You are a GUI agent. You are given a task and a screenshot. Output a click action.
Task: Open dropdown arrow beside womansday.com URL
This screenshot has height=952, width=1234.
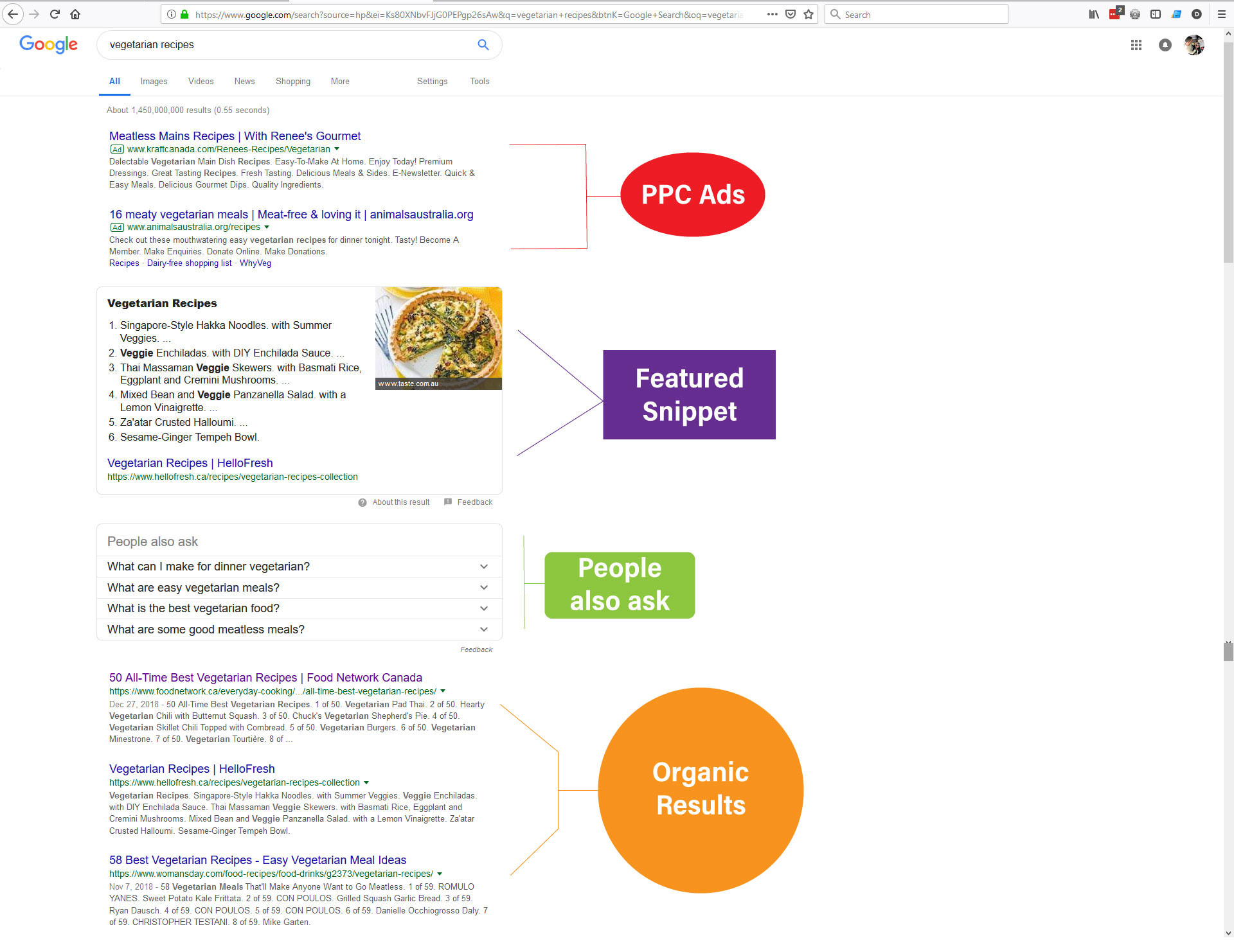[x=440, y=874]
